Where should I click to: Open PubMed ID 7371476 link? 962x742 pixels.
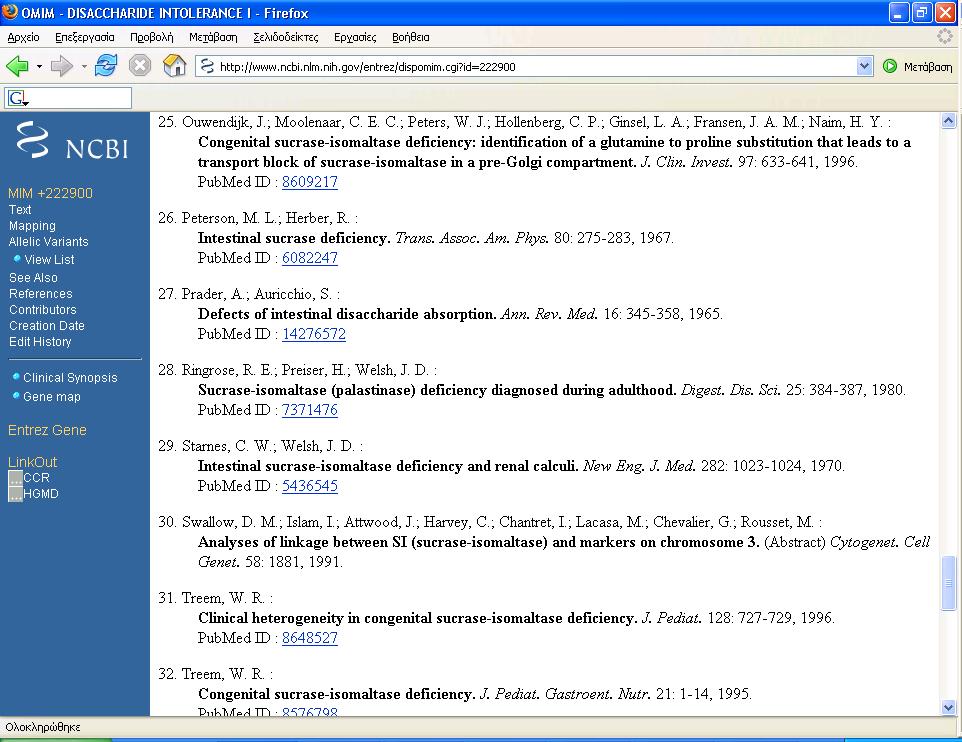tap(310, 410)
